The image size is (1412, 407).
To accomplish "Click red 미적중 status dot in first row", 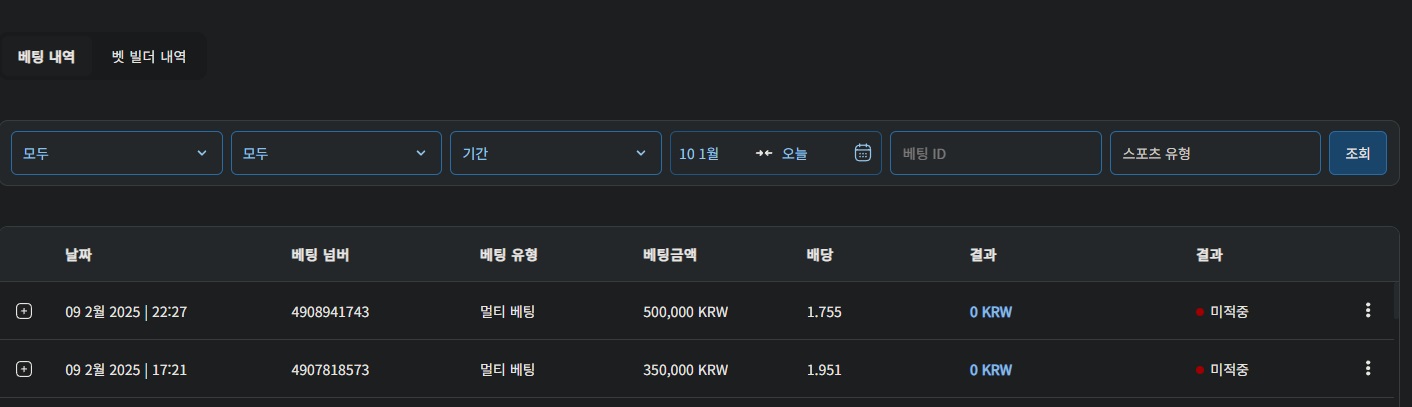I will [1200, 312].
